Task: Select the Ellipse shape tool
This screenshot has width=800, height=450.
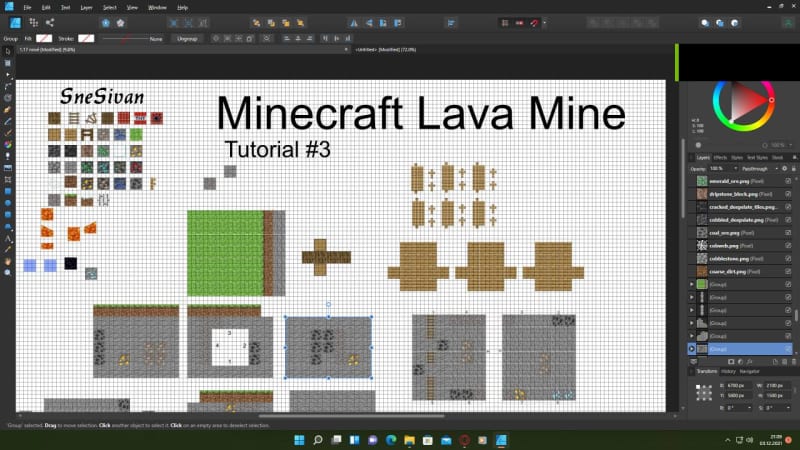Action: click(x=8, y=203)
